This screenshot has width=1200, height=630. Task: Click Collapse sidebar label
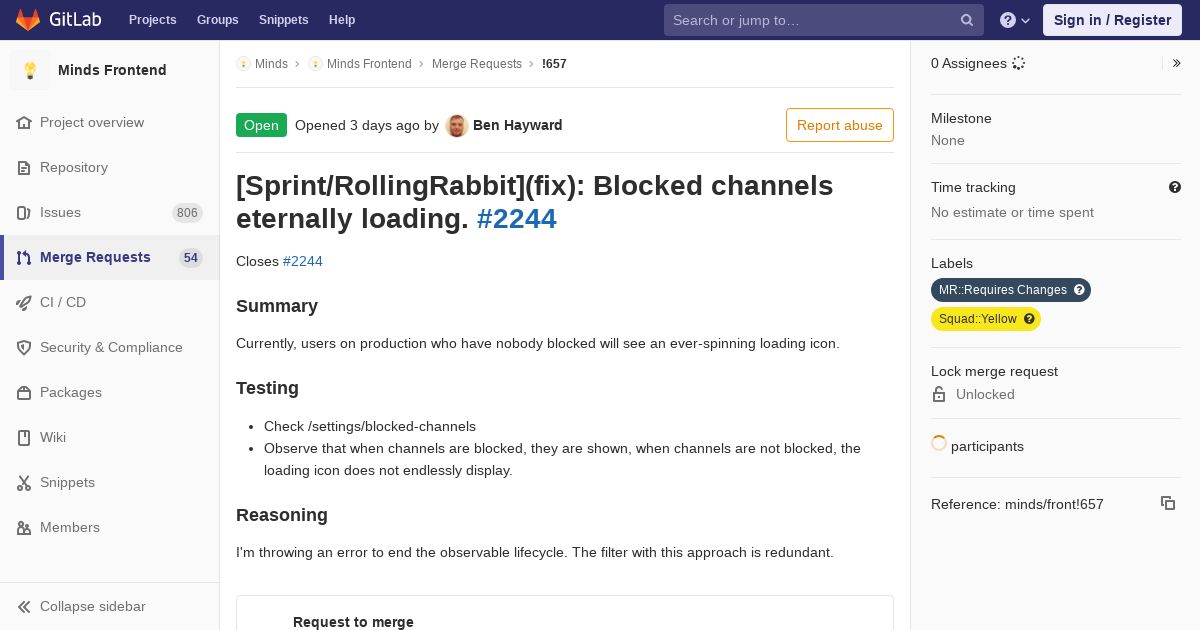point(93,606)
